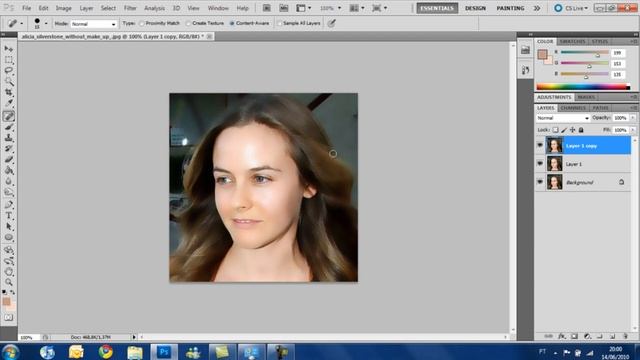Image resolution: width=640 pixels, height=360 pixels.
Task: Open the Image menu
Action: [x=63, y=8]
